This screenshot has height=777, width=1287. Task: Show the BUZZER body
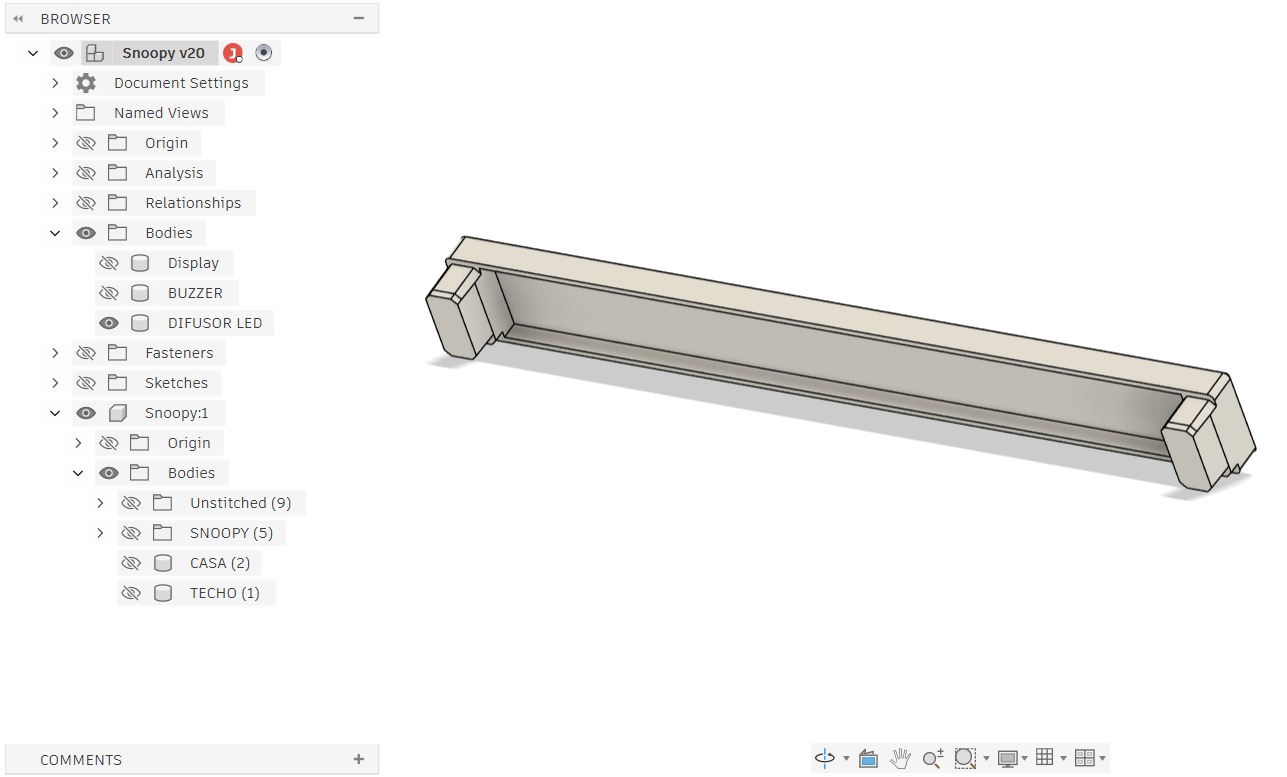pos(109,293)
